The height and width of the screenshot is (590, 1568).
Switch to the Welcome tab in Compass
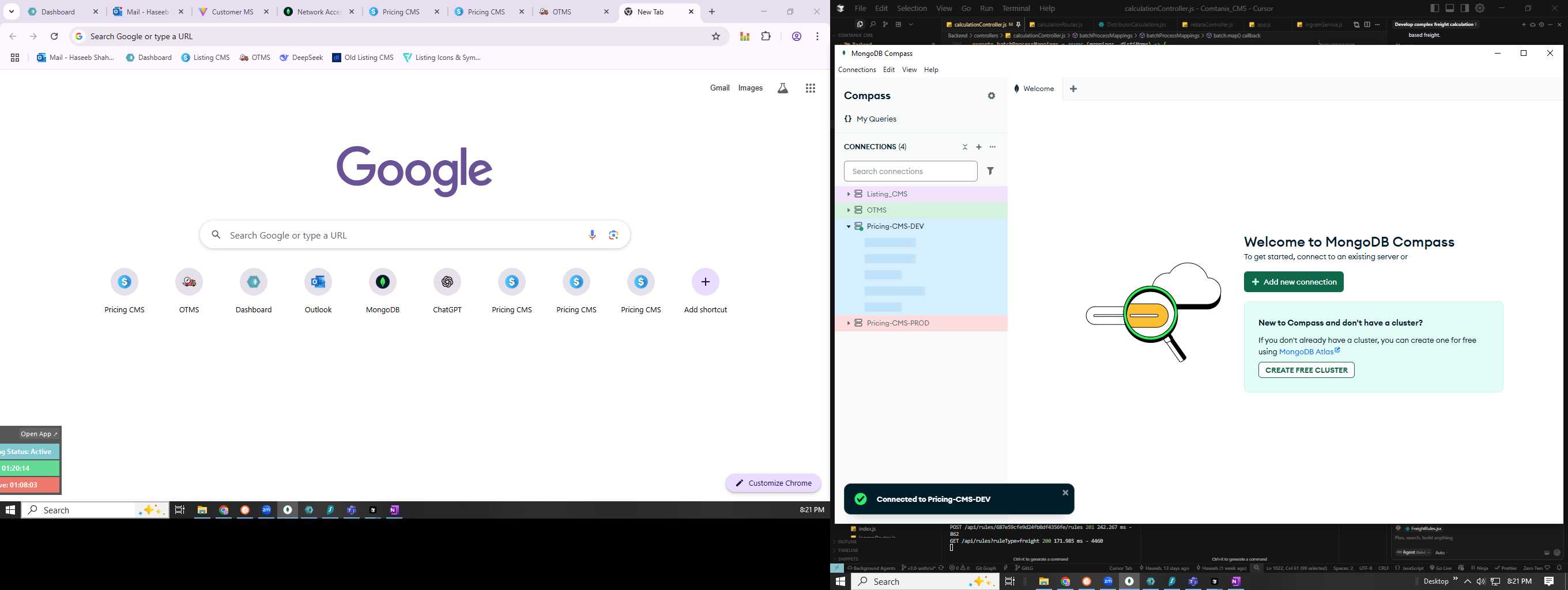1034,89
